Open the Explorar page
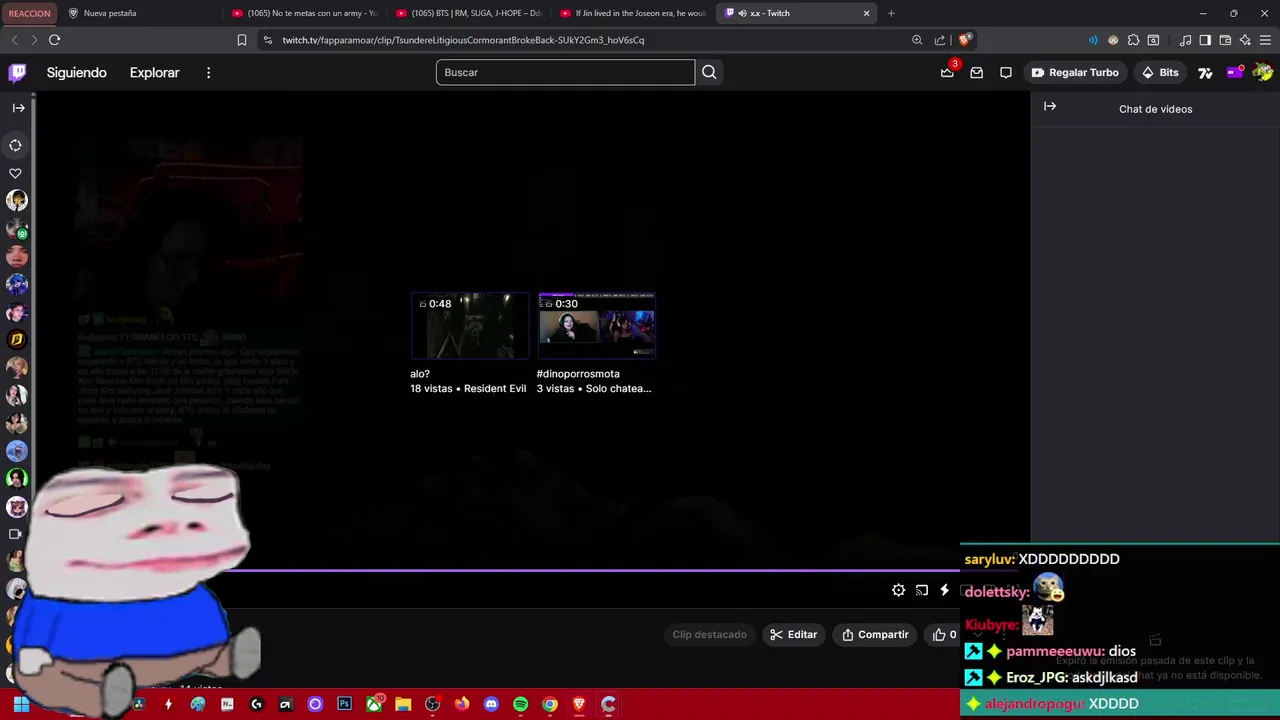This screenshot has width=1280, height=720. point(154,72)
